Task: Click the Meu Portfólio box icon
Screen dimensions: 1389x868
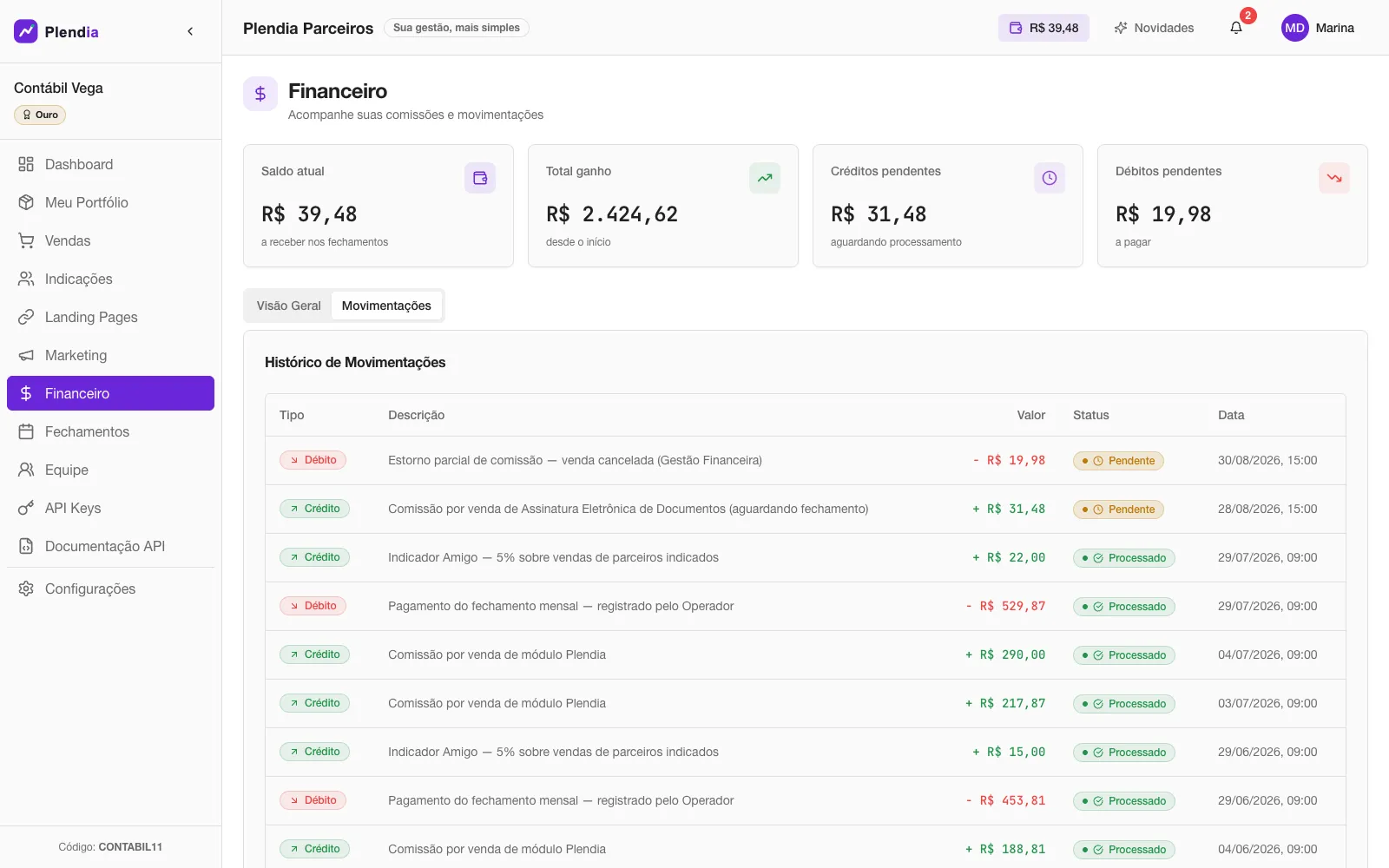Action: click(x=26, y=202)
